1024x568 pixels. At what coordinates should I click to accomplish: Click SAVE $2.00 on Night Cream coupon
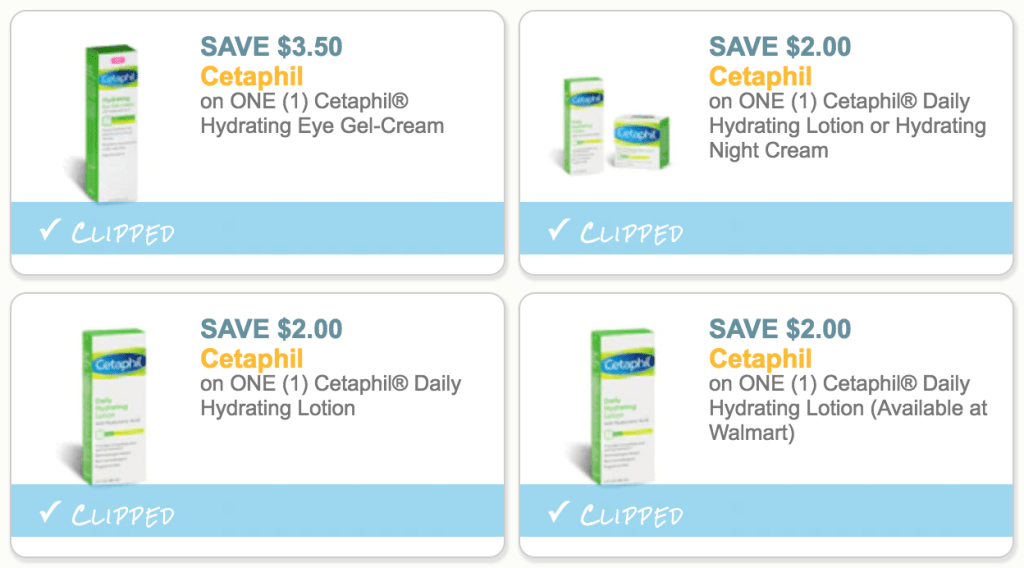coord(780,47)
